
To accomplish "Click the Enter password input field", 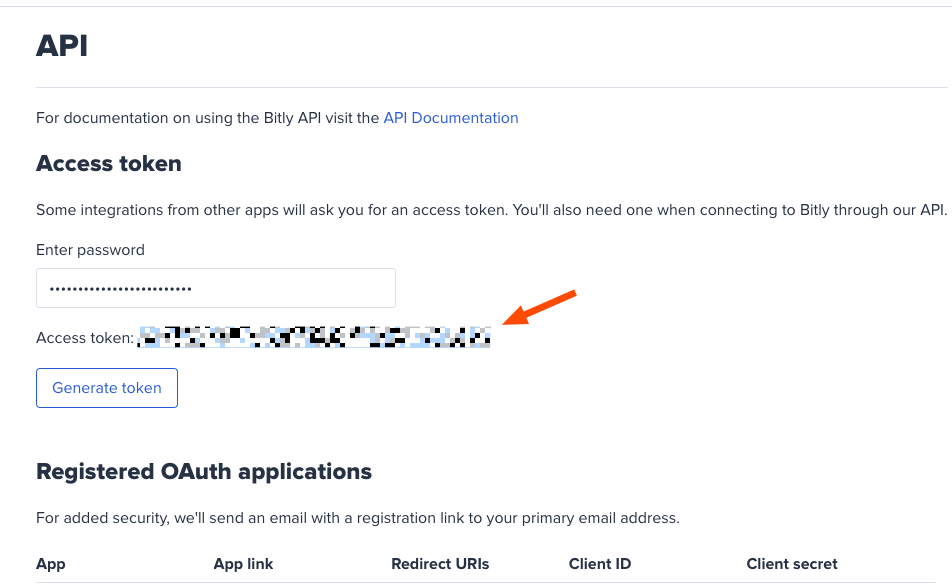I will pos(216,288).
